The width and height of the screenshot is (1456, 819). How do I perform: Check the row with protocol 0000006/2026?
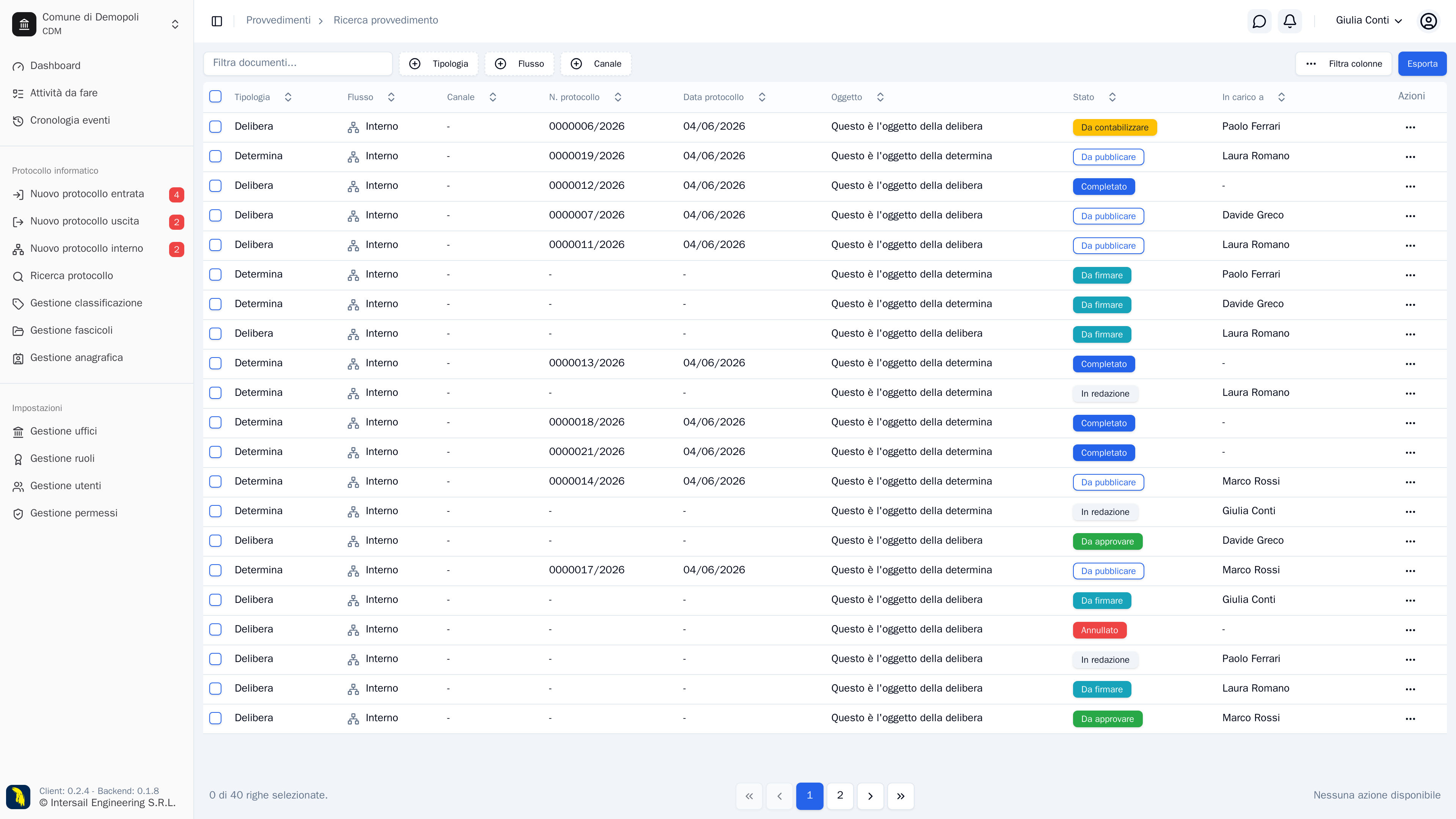215,127
